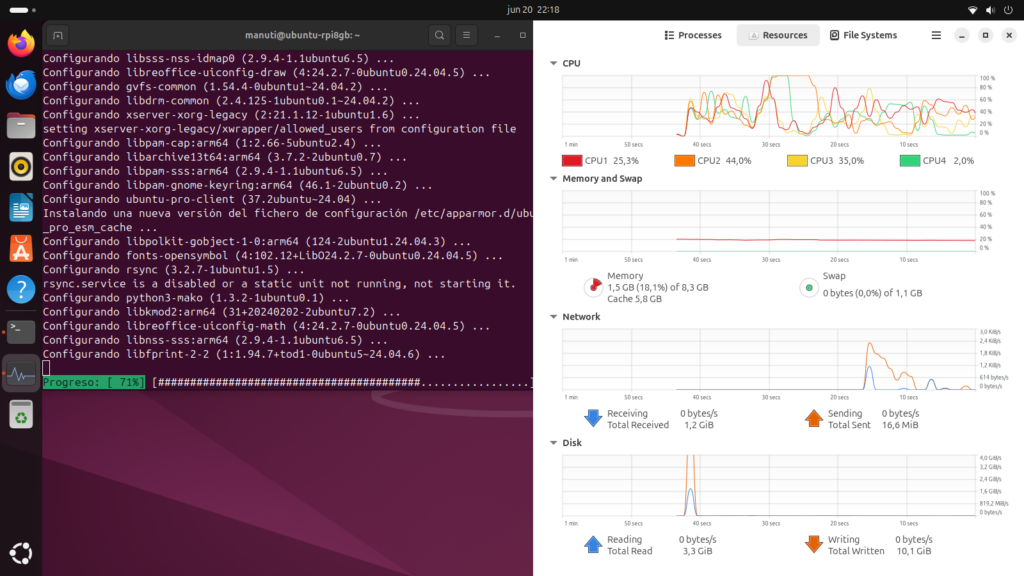Click the memory value '1,5 GB (18,1%) of 8,3 GB'
Screen dimensions: 1024x576
(658, 287)
